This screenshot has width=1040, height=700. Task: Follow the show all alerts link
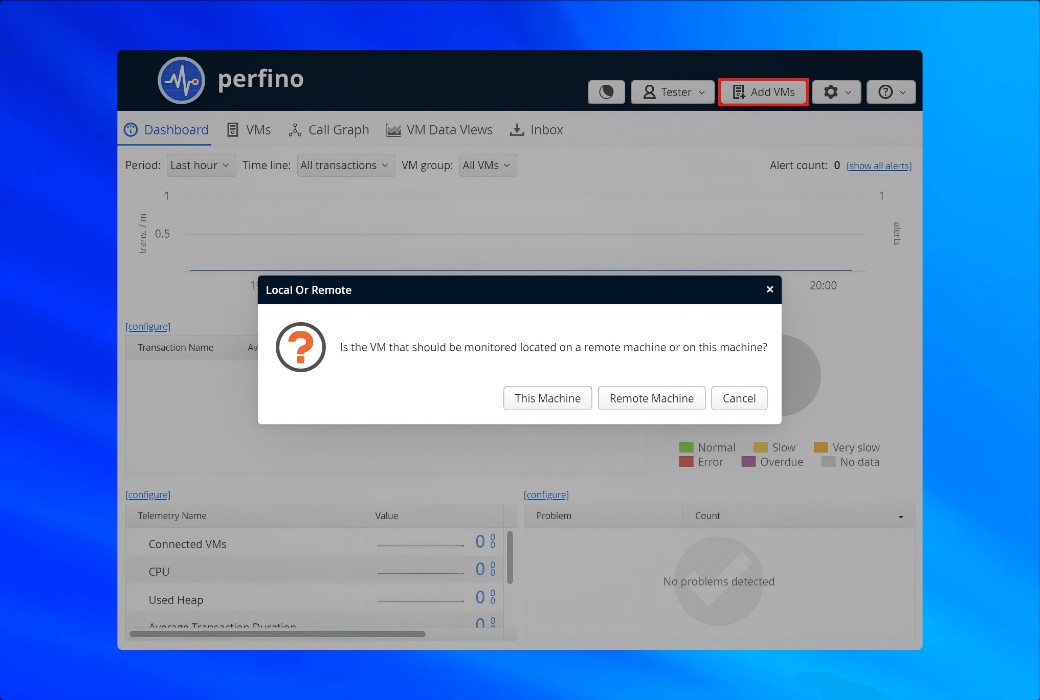point(879,166)
